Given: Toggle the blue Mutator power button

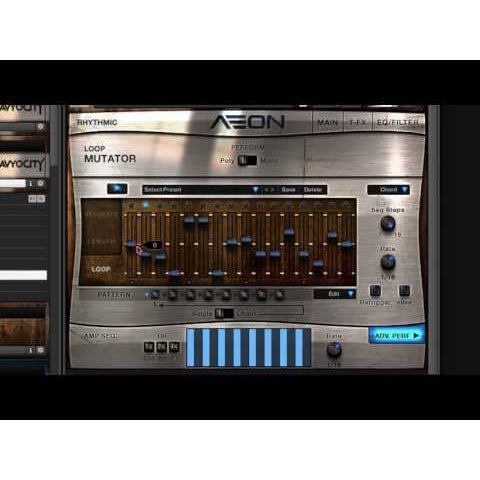Looking at the screenshot, I should [117, 188].
